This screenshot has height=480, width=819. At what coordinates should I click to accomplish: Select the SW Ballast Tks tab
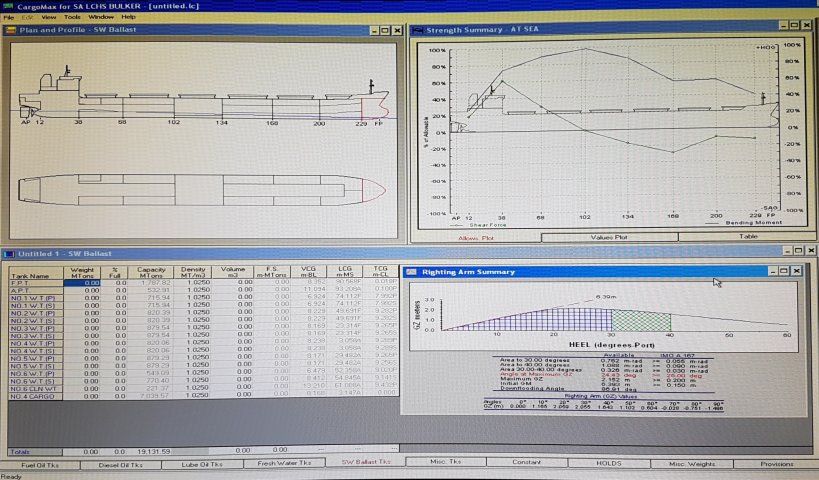click(366, 462)
